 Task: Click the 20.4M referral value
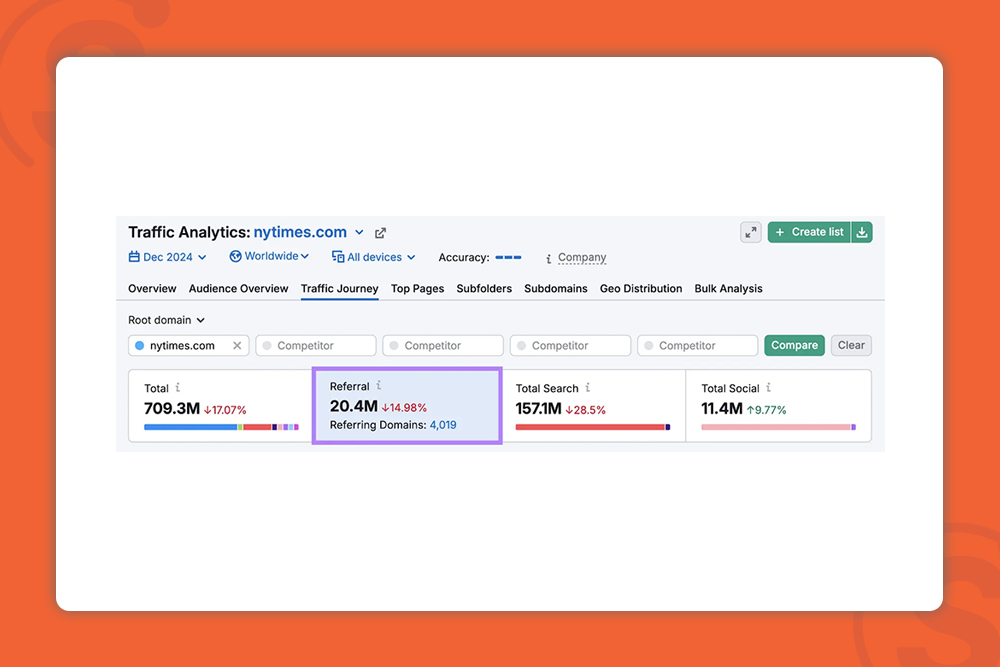coord(354,406)
